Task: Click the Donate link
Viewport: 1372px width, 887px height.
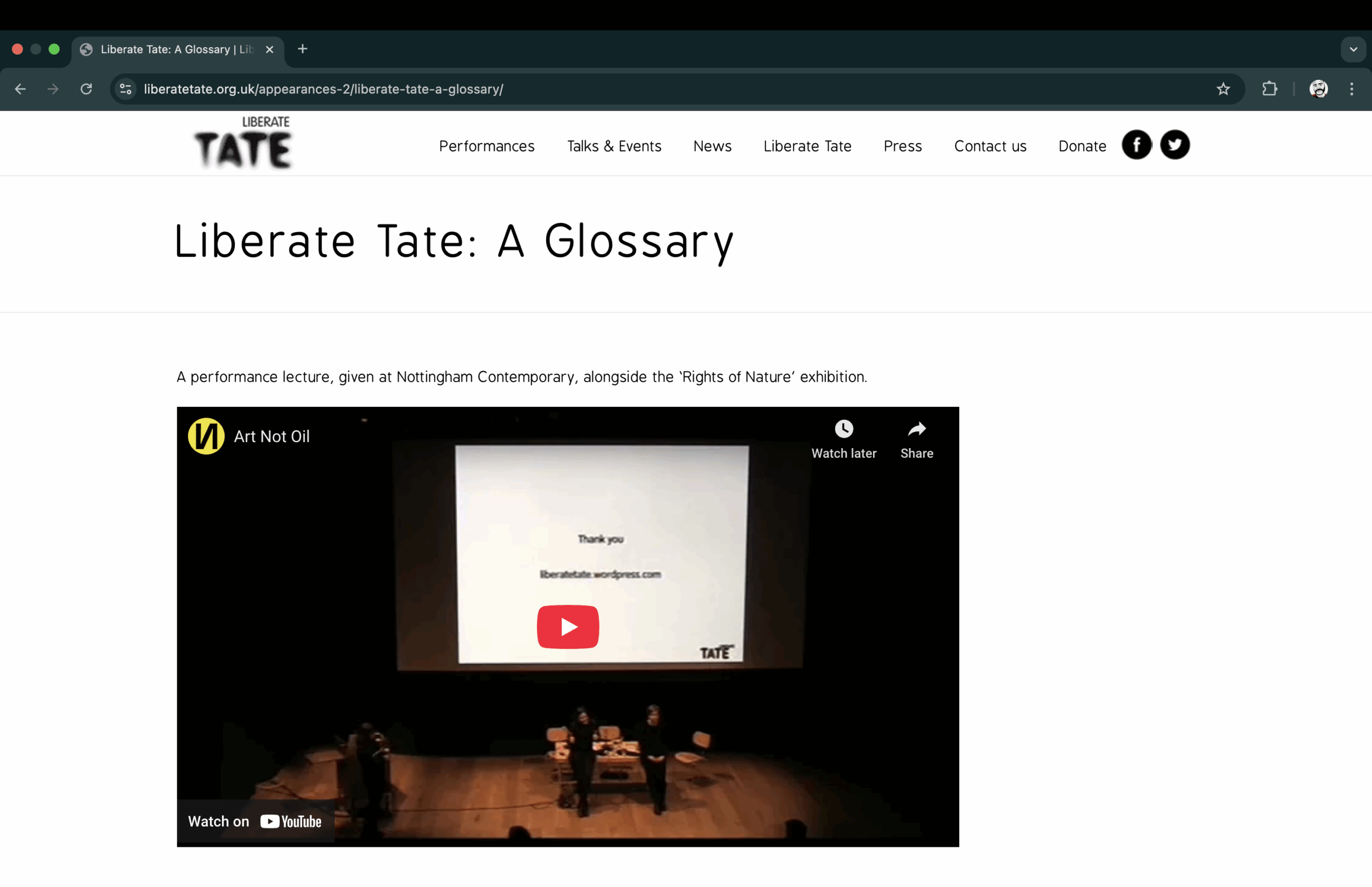Action: [1082, 146]
